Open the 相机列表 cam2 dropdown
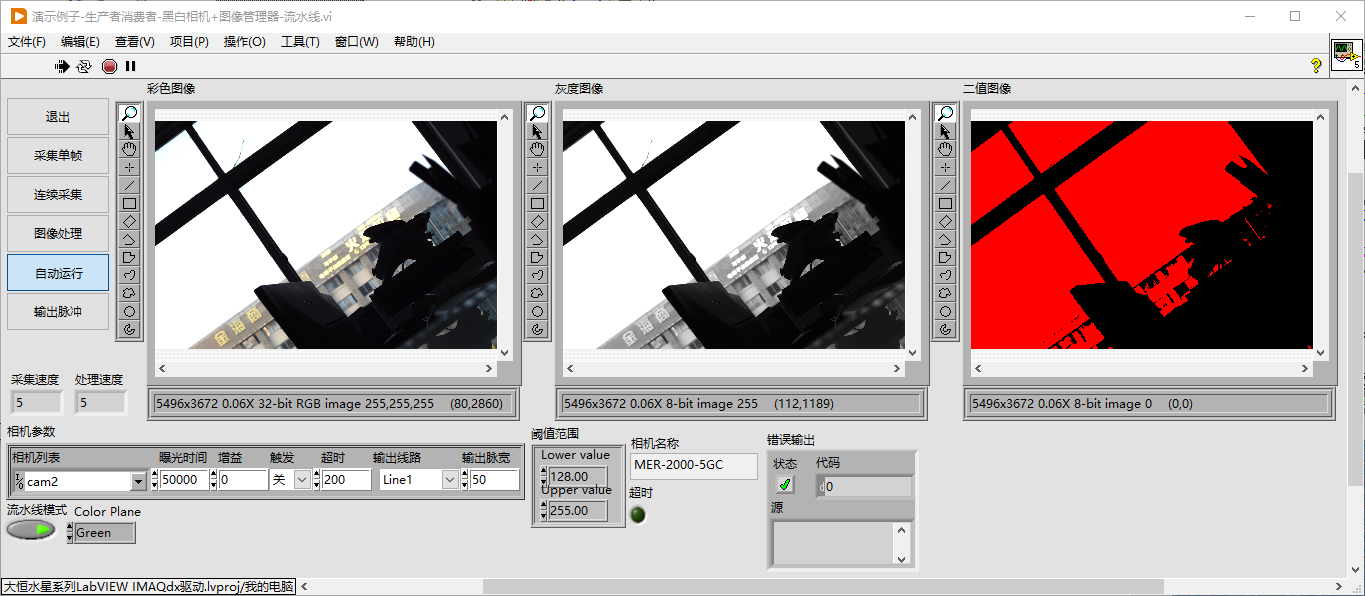 click(139, 481)
